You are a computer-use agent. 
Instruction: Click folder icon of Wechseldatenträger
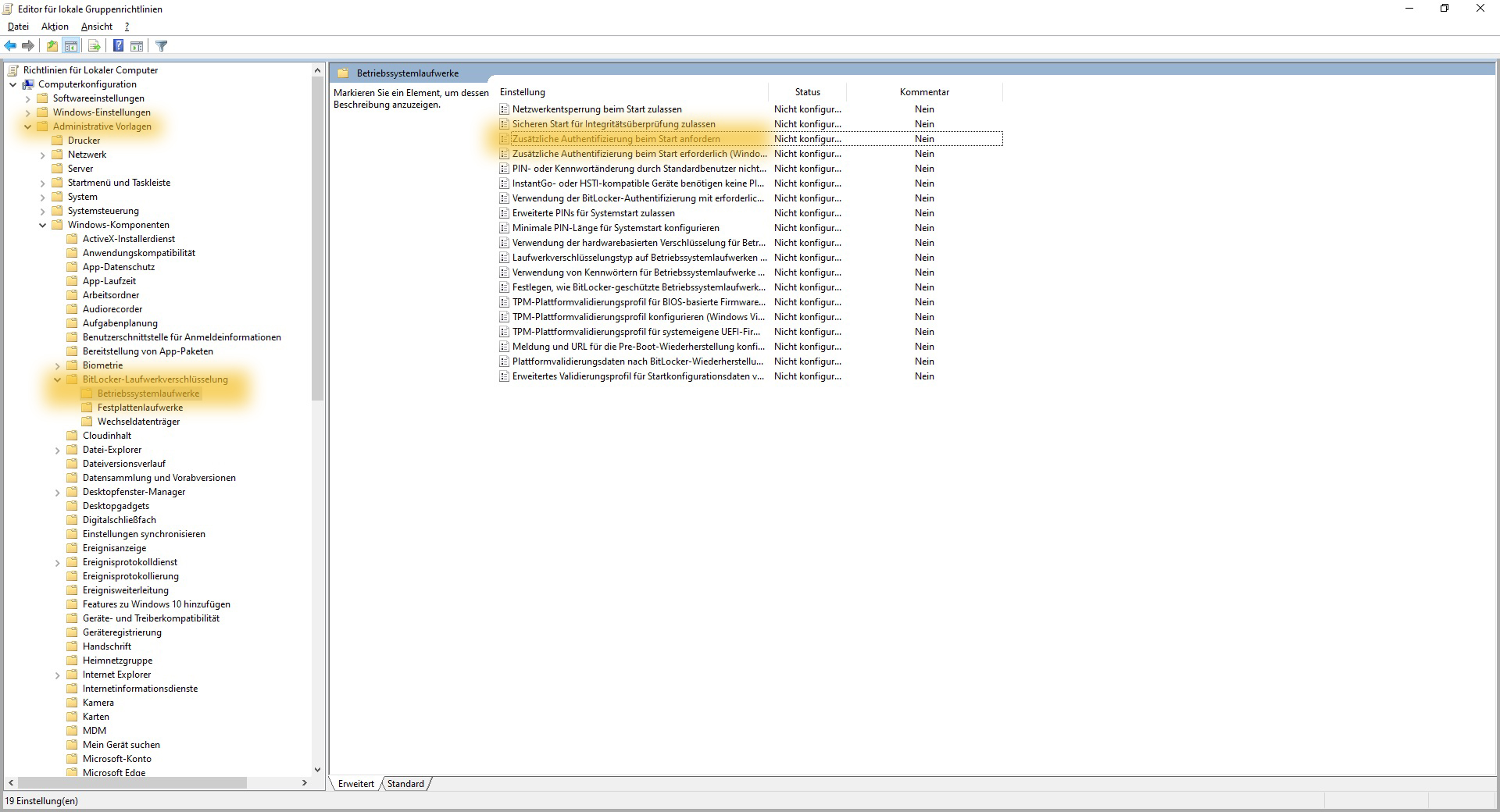(x=87, y=422)
